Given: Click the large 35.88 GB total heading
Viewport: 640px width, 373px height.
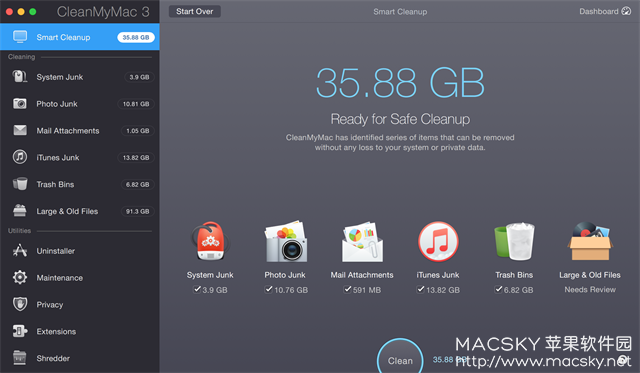Looking at the screenshot, I should [400, 83].
